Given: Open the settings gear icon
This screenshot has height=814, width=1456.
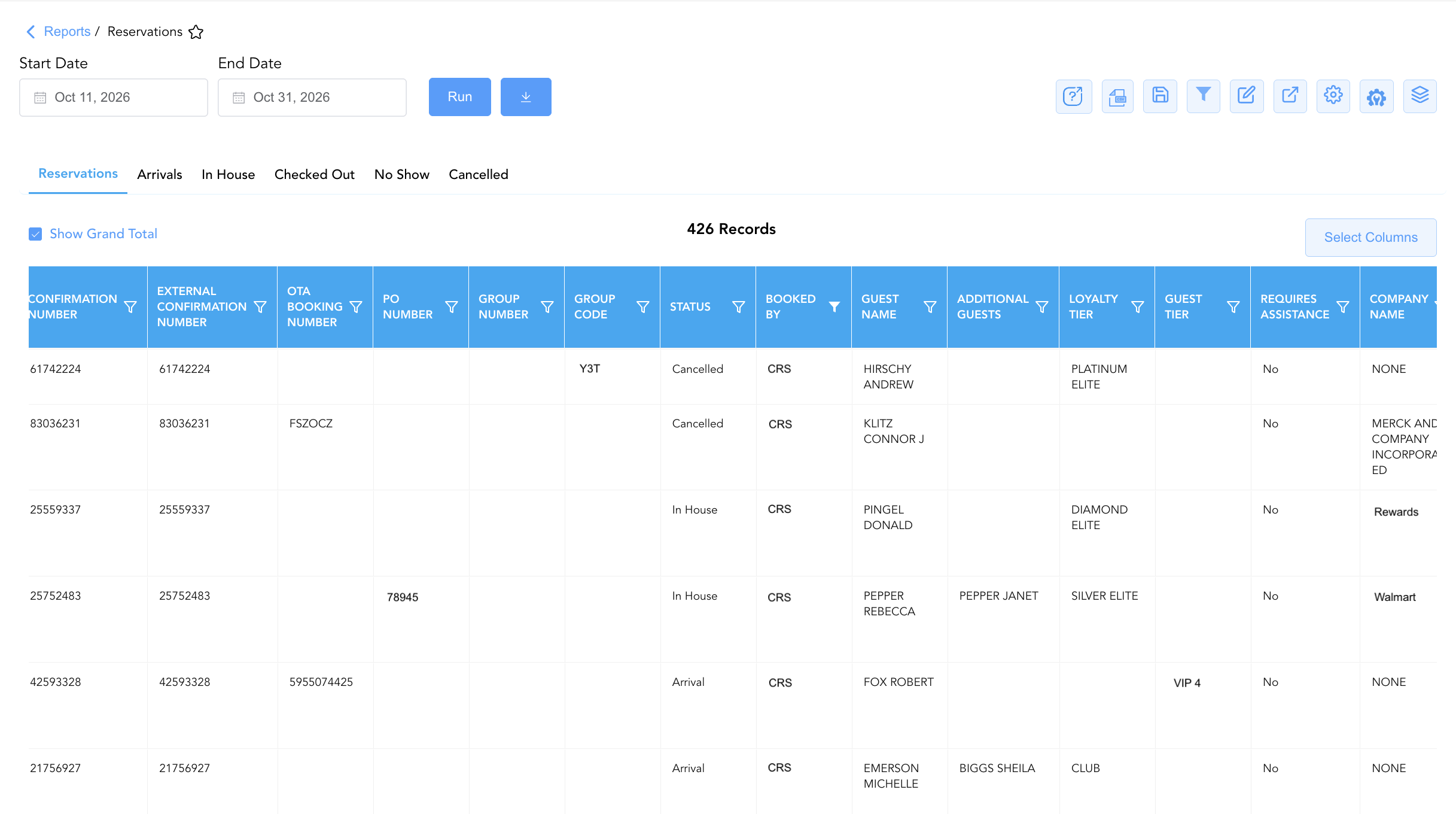Looking at the screenshot, I should point(1333,96).
